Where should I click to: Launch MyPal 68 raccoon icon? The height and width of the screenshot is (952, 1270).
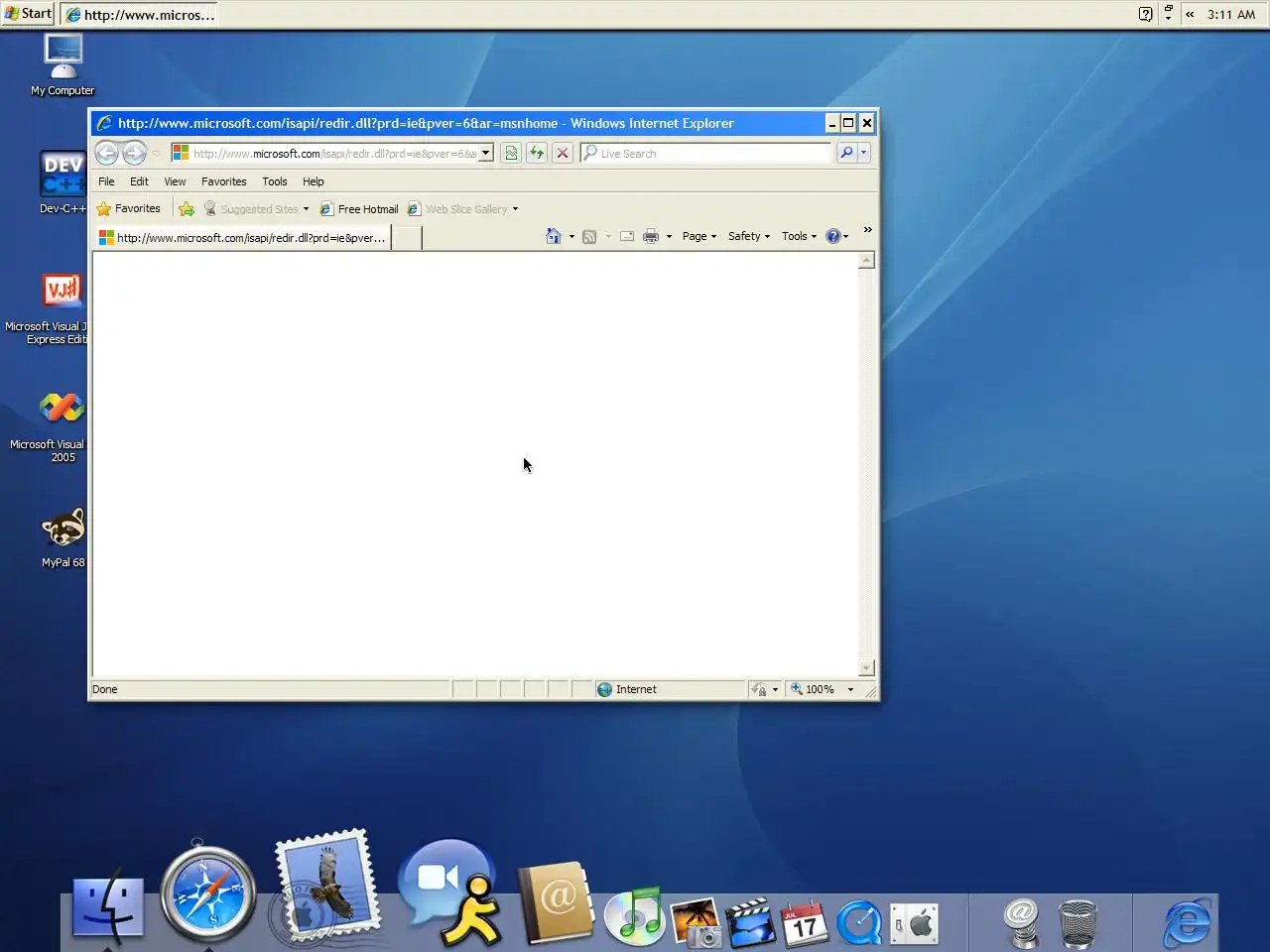(x=63, y=538)
